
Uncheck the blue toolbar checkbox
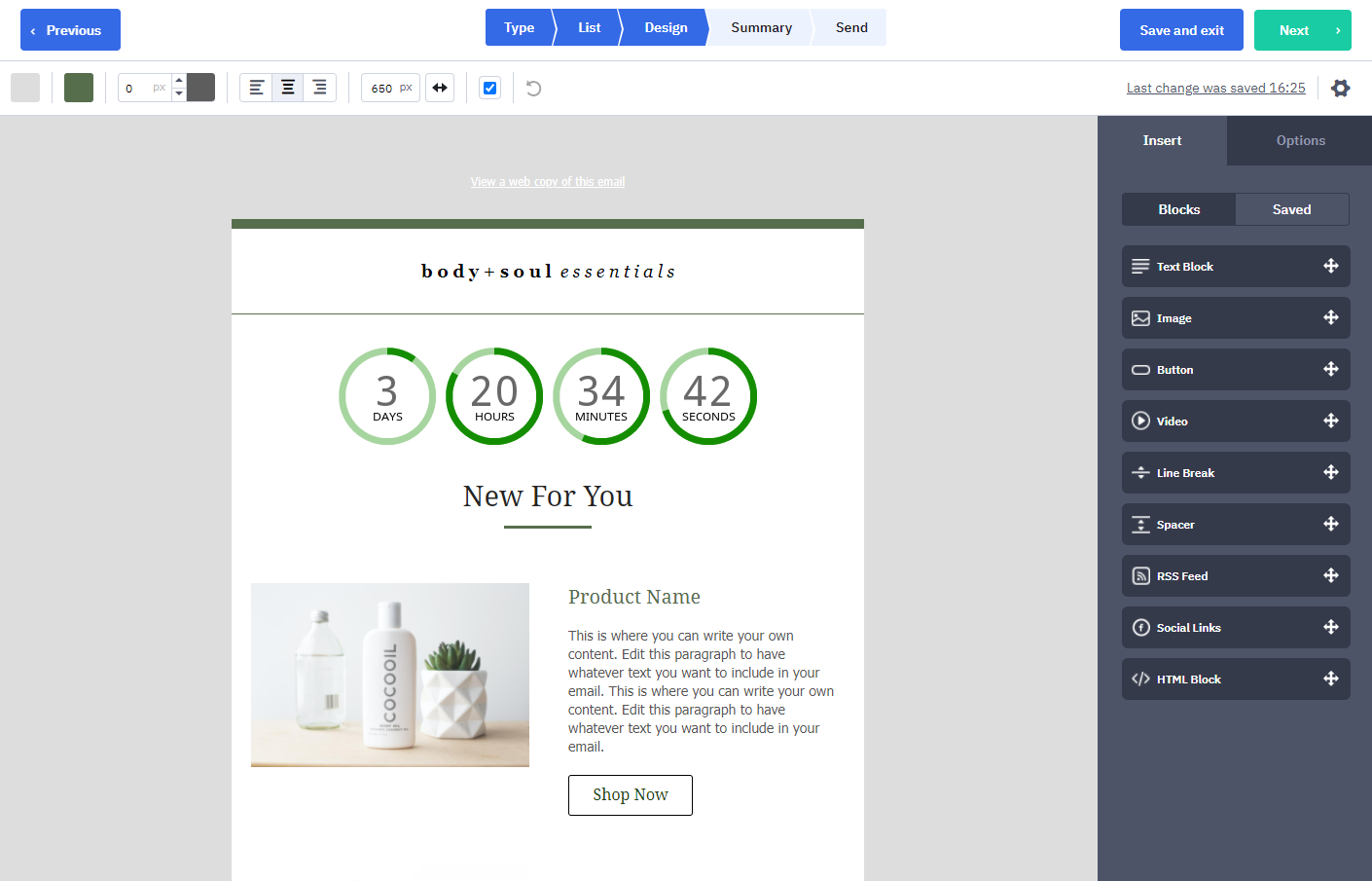pyautogui.click(x=490, y=88)
